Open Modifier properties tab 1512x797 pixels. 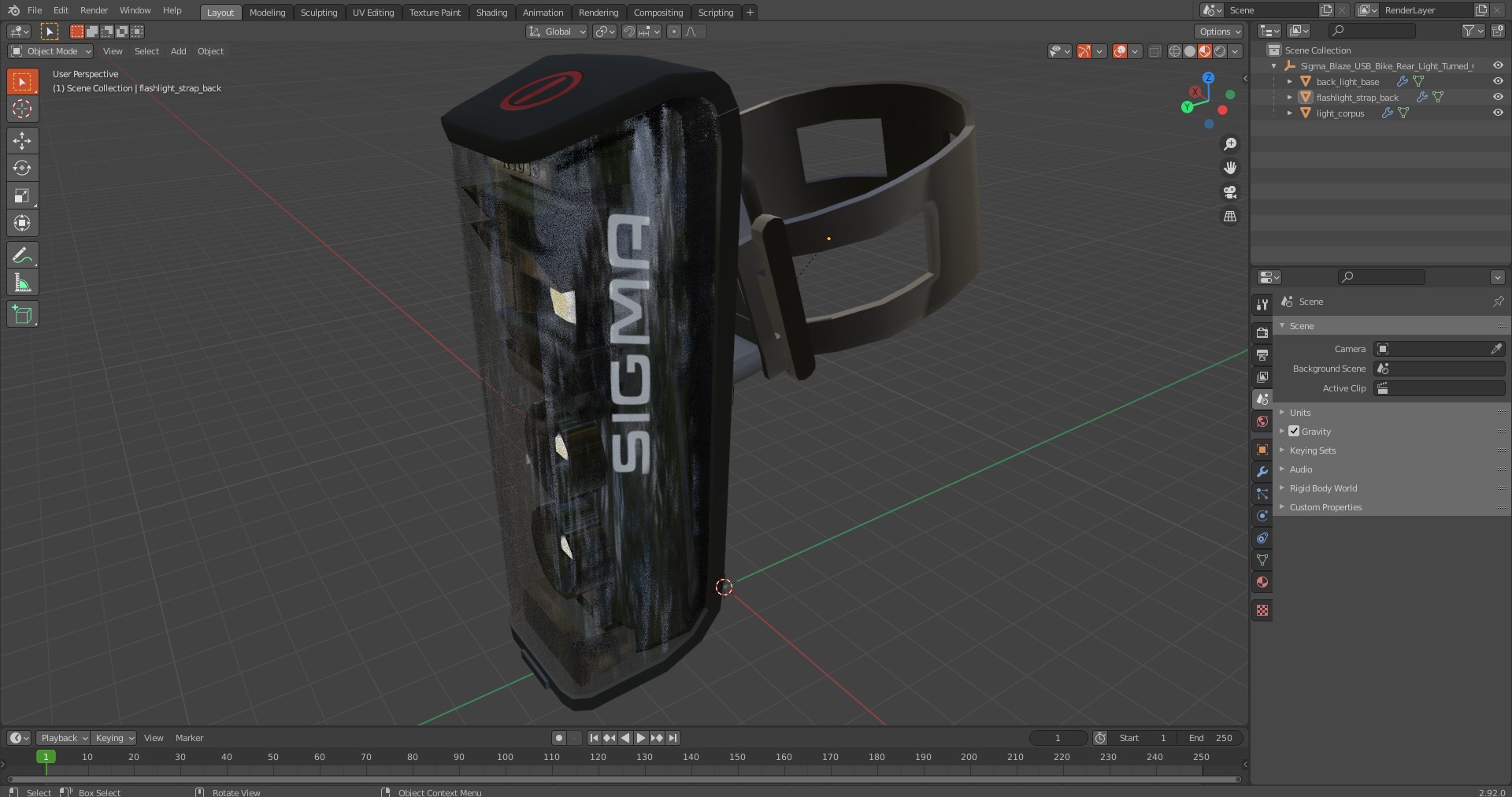(x=1262, y=472)
